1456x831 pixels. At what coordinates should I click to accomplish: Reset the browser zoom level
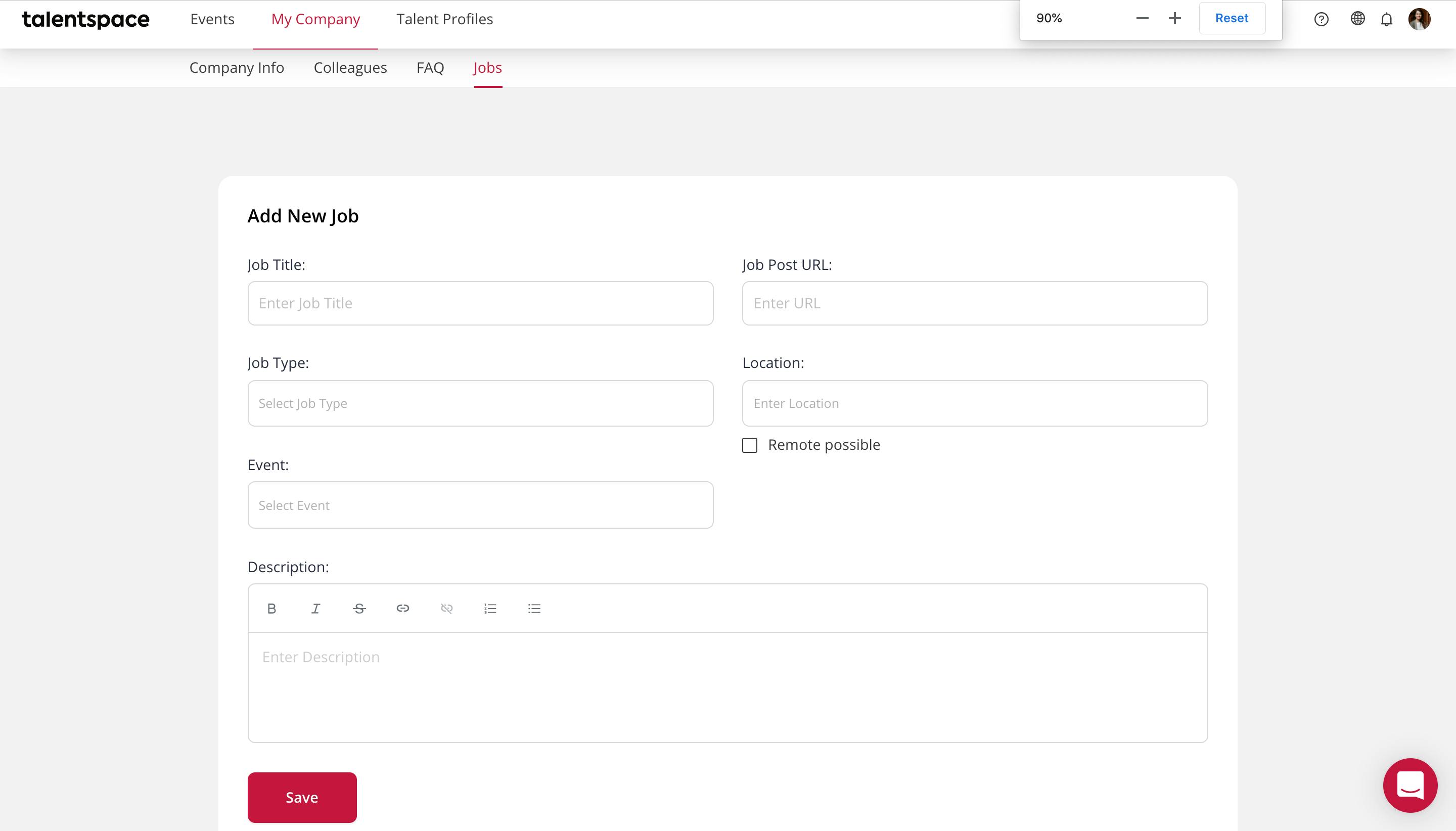[1232, 18]
